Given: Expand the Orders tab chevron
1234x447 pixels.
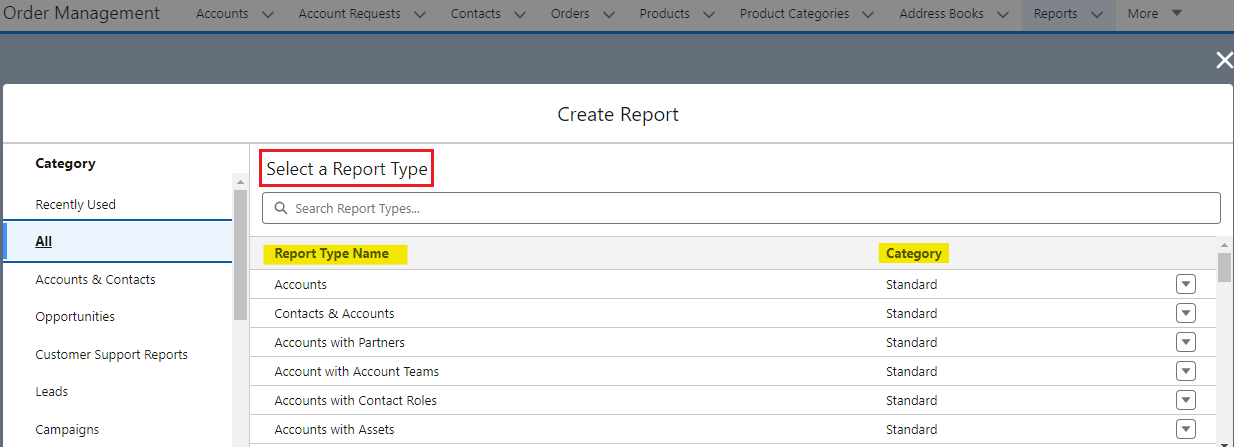Looking at the screenshot, I should (609, 14).
